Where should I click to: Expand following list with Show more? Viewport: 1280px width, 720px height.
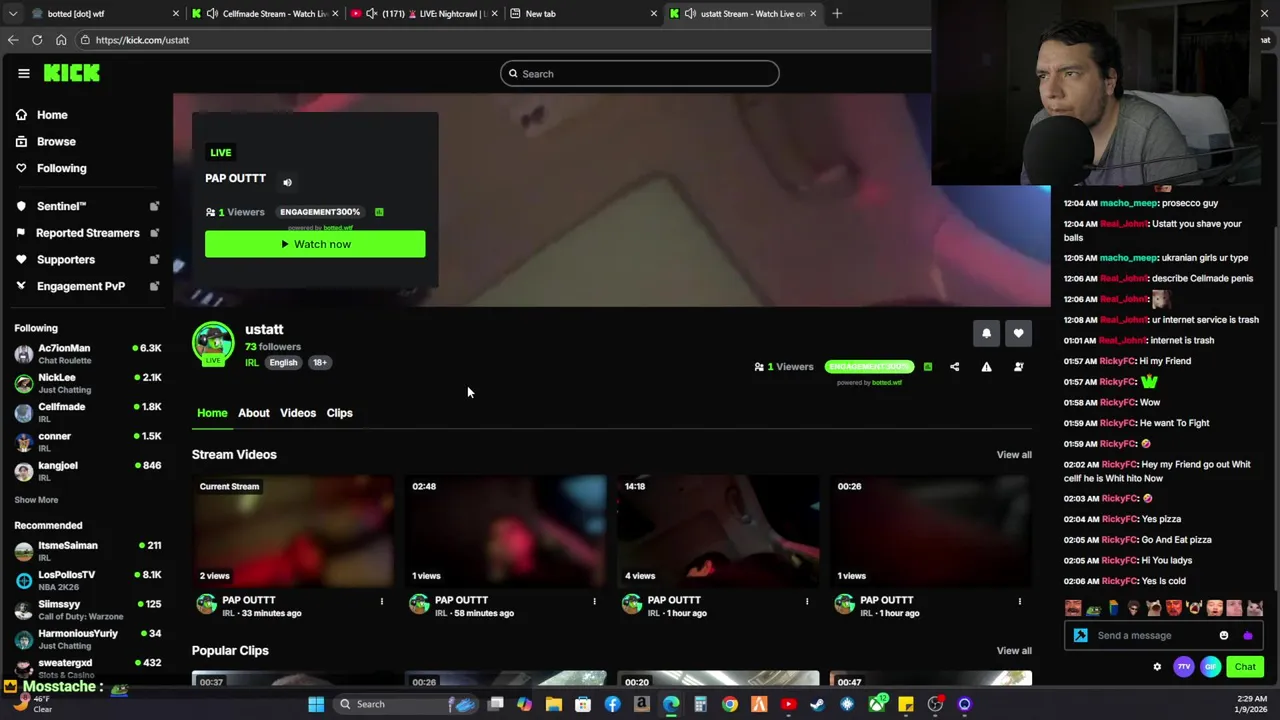coord(36,500)
